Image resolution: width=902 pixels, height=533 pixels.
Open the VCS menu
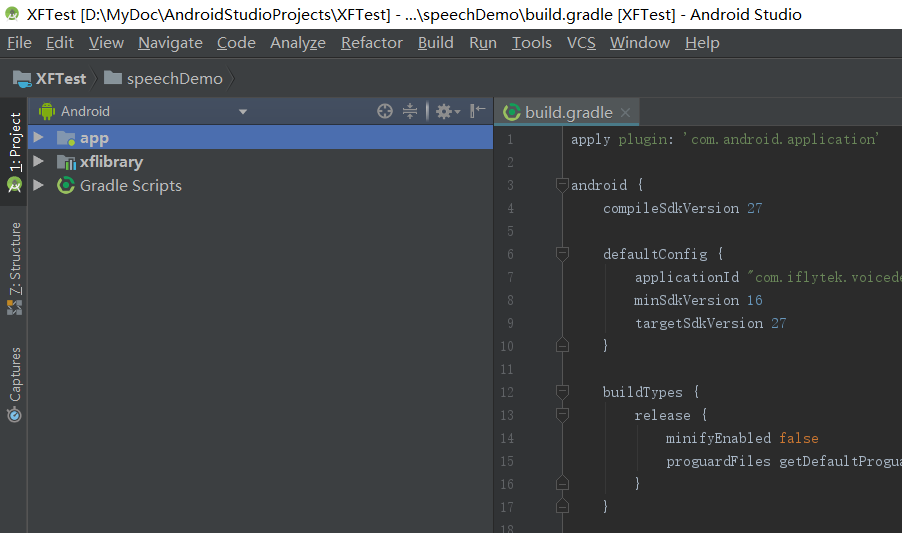click(x=581, y=43)
